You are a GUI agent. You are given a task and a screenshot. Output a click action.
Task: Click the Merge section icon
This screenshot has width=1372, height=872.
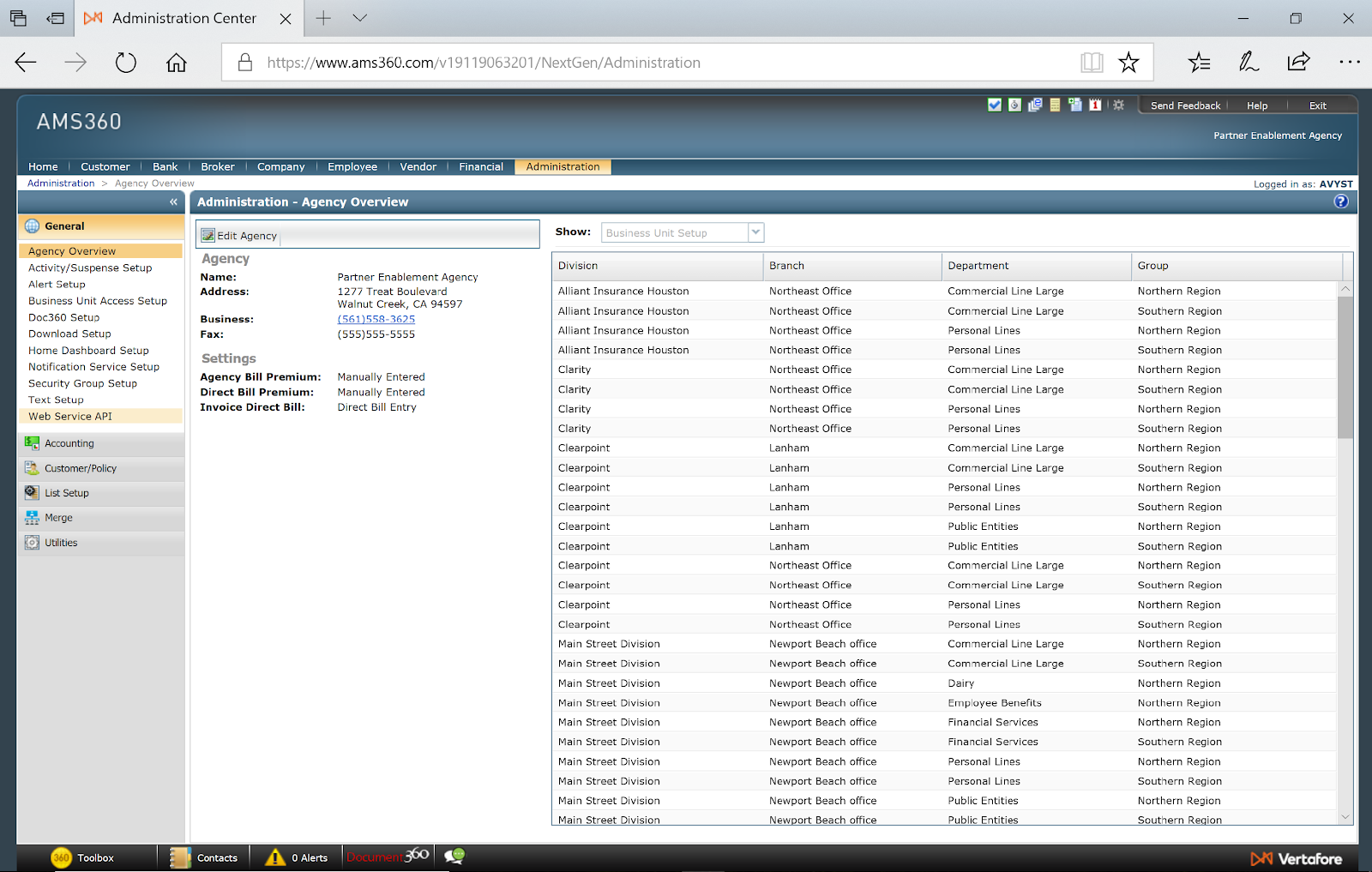coord(32,518)
